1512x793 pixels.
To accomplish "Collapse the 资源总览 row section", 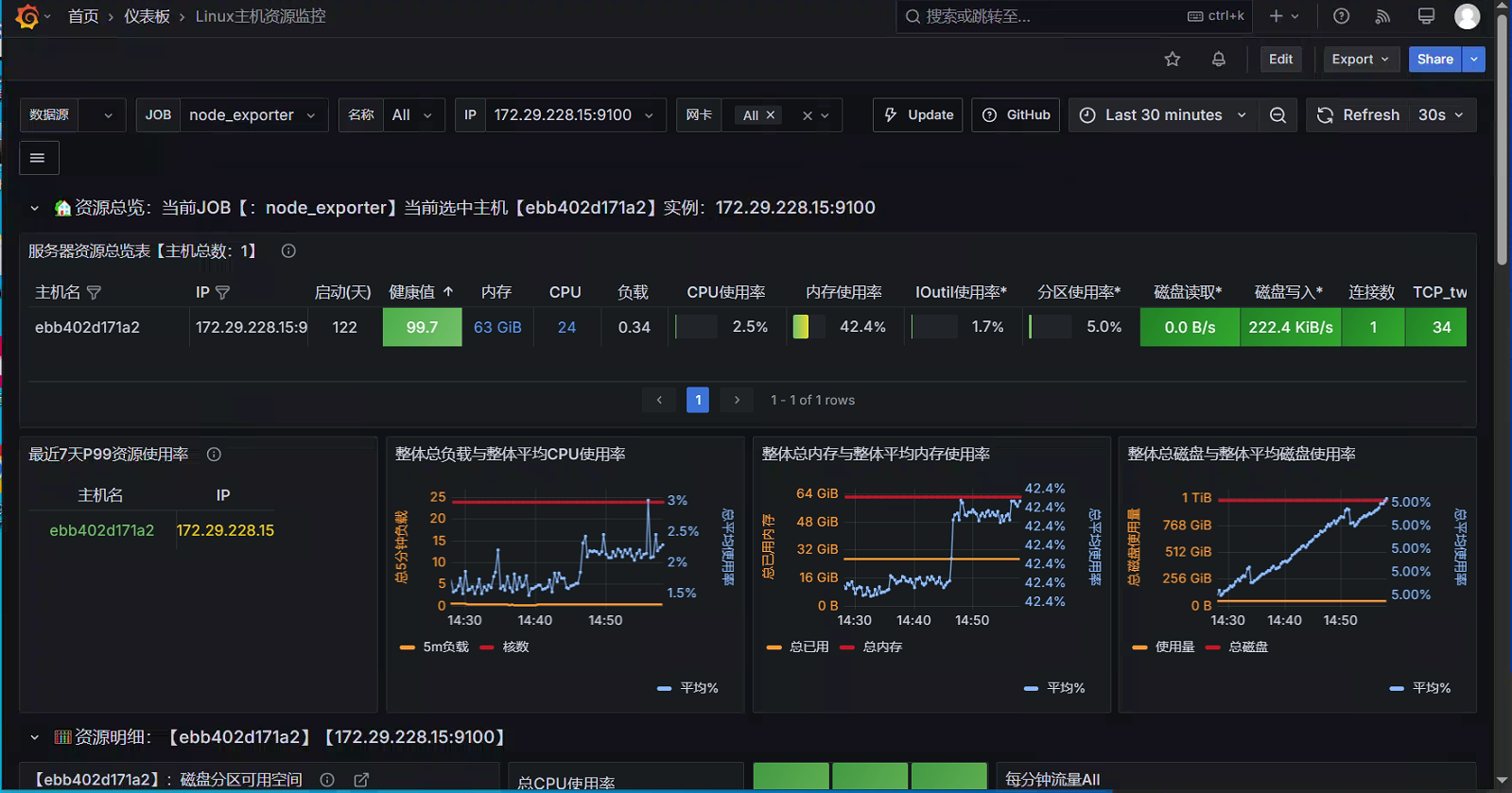I will pos(35,208).
